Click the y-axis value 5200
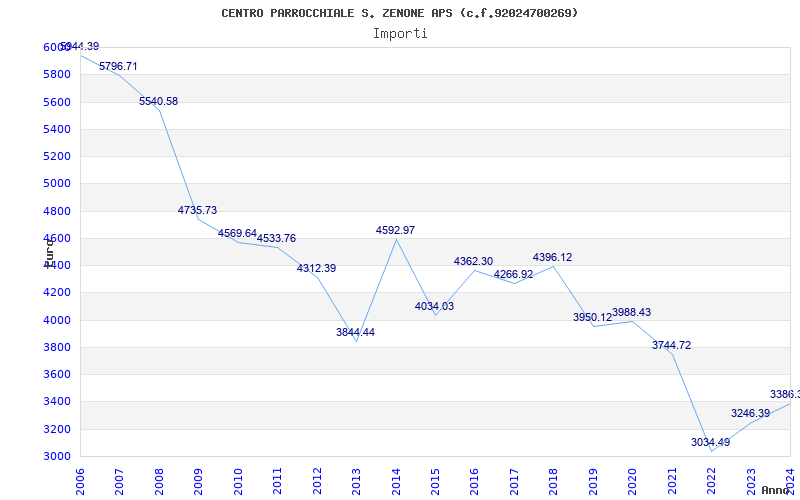 [57, 156]
